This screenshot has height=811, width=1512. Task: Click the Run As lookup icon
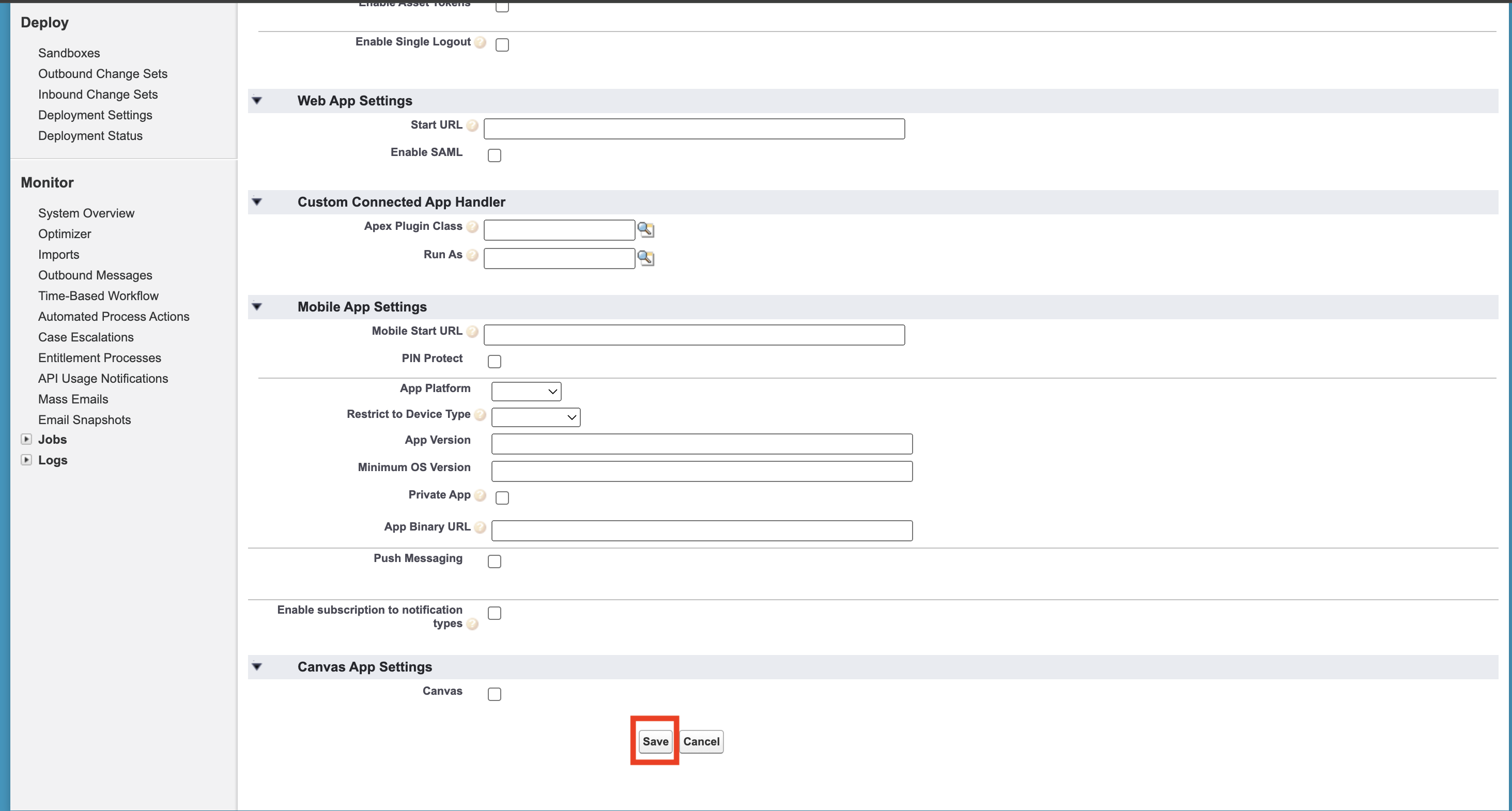coord(645,258)
